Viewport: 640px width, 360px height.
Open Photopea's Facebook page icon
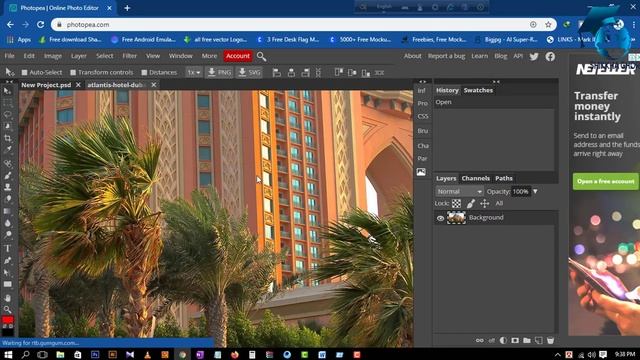coord(550,56)
